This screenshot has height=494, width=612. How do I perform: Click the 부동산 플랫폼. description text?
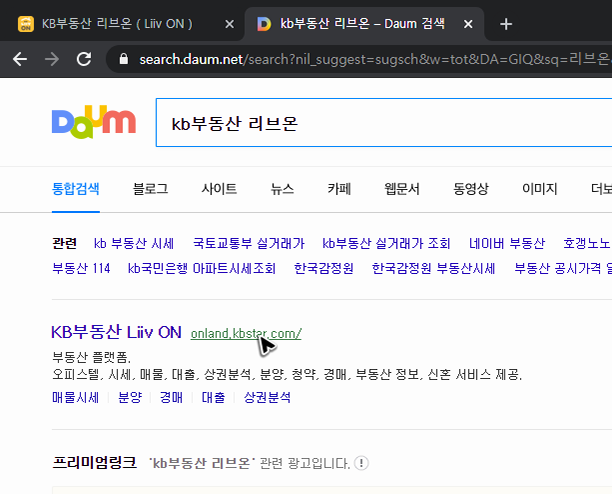(x=91, y=357)
